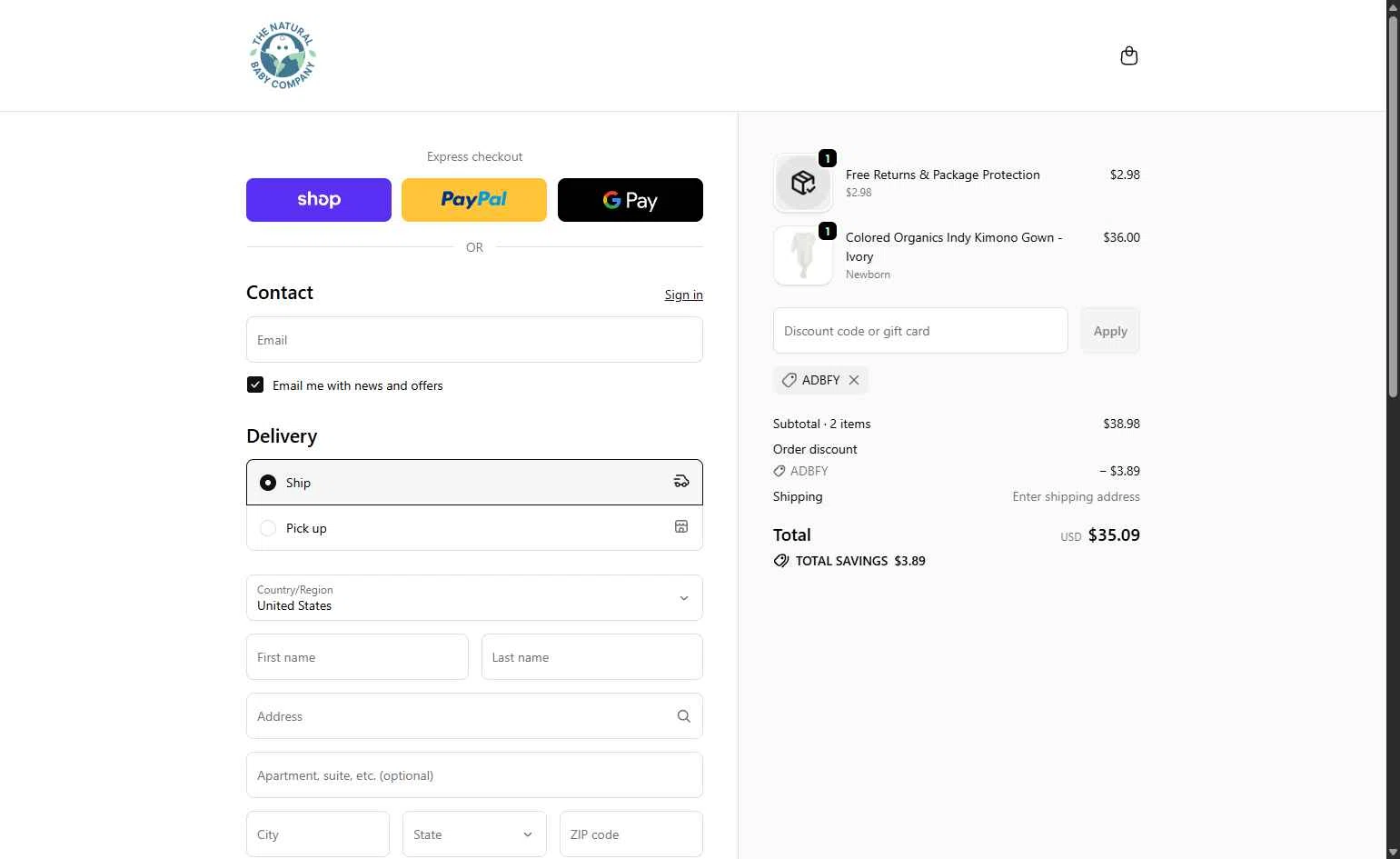Open the State dropdown
1400x859 pixels.
click(474, 834)
